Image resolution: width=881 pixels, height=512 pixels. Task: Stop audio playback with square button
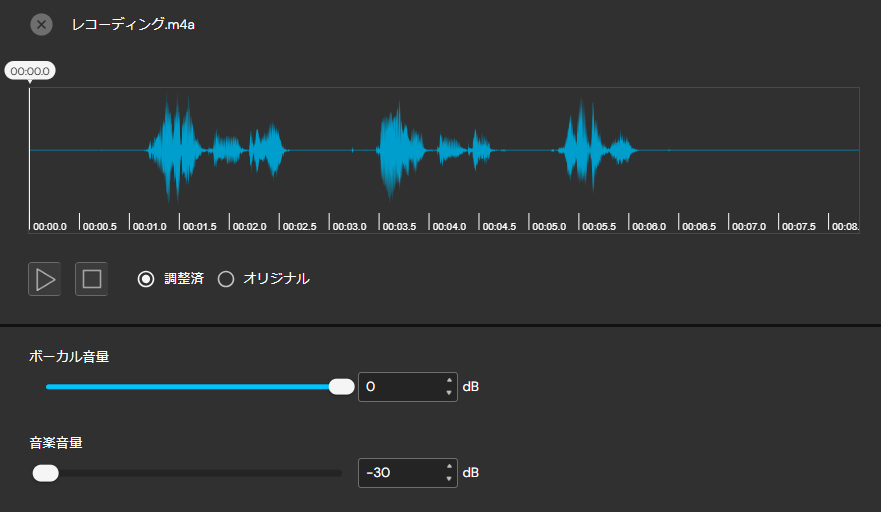pos(92,279)
